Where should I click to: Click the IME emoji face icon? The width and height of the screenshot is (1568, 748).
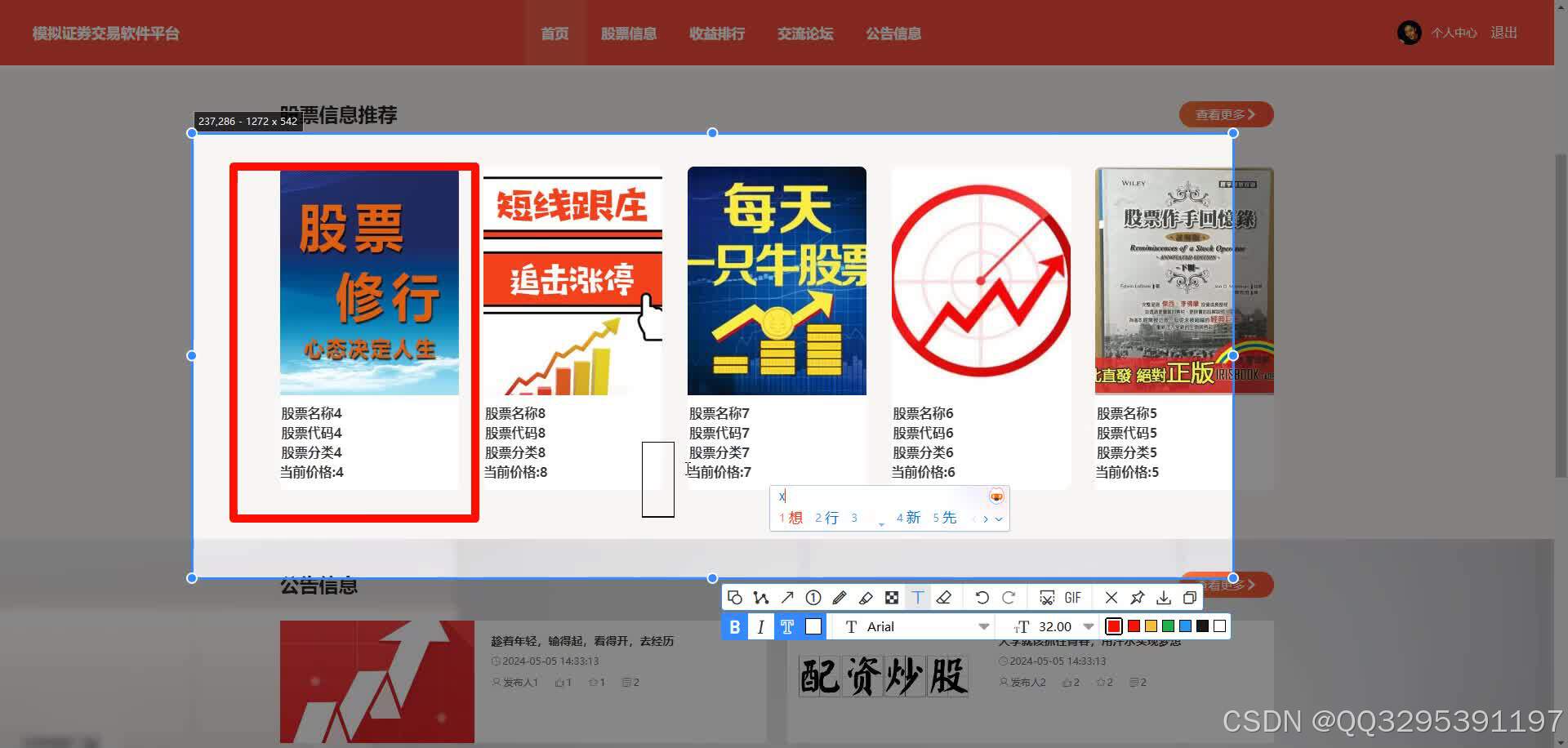(996, 496)
